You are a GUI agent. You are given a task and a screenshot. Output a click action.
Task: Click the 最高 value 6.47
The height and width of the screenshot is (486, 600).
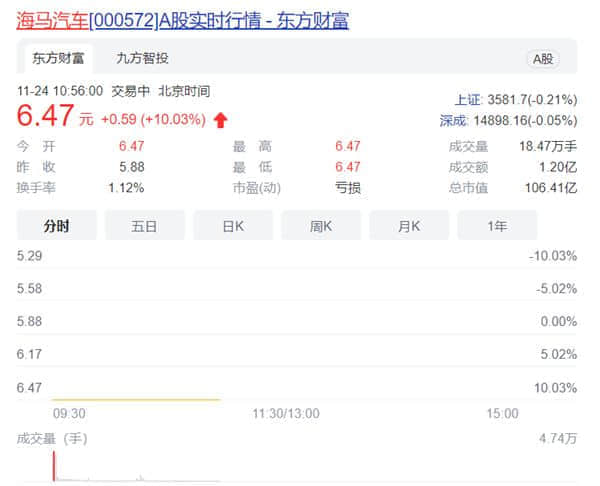[x=347, y=146]
